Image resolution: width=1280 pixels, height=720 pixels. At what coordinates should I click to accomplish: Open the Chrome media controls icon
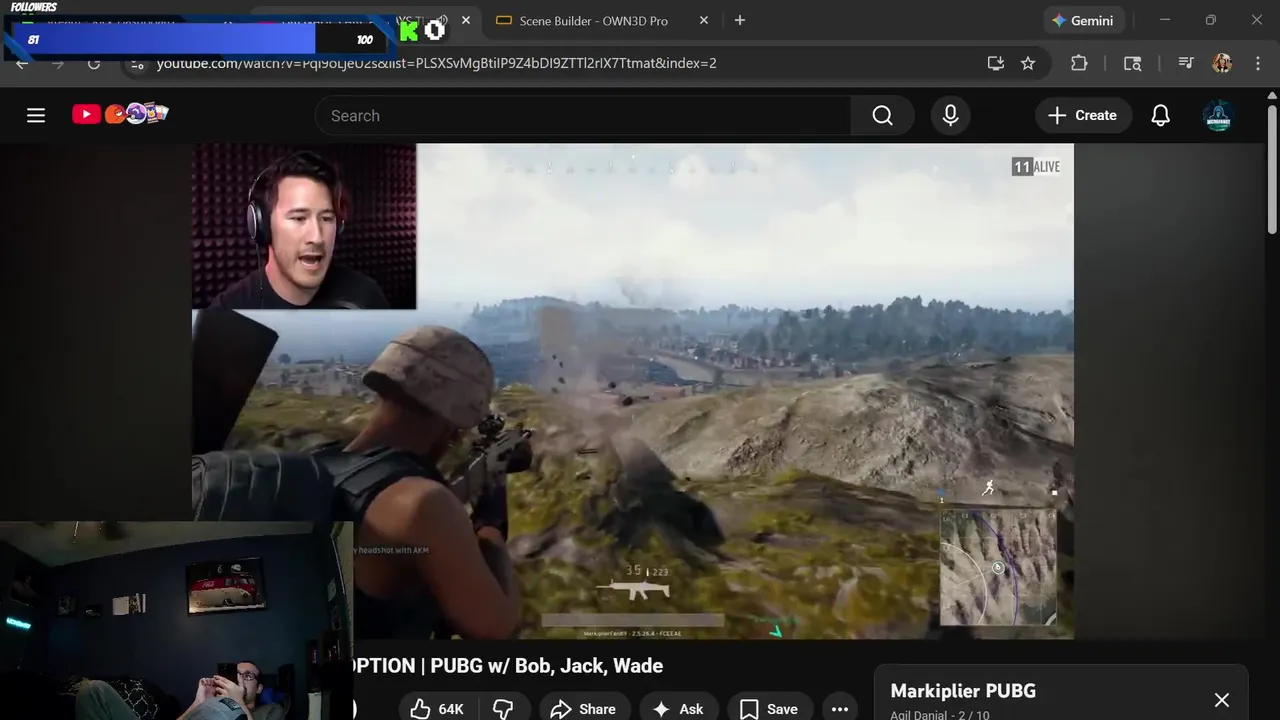pyautogui.click(x=1186, y=63)
